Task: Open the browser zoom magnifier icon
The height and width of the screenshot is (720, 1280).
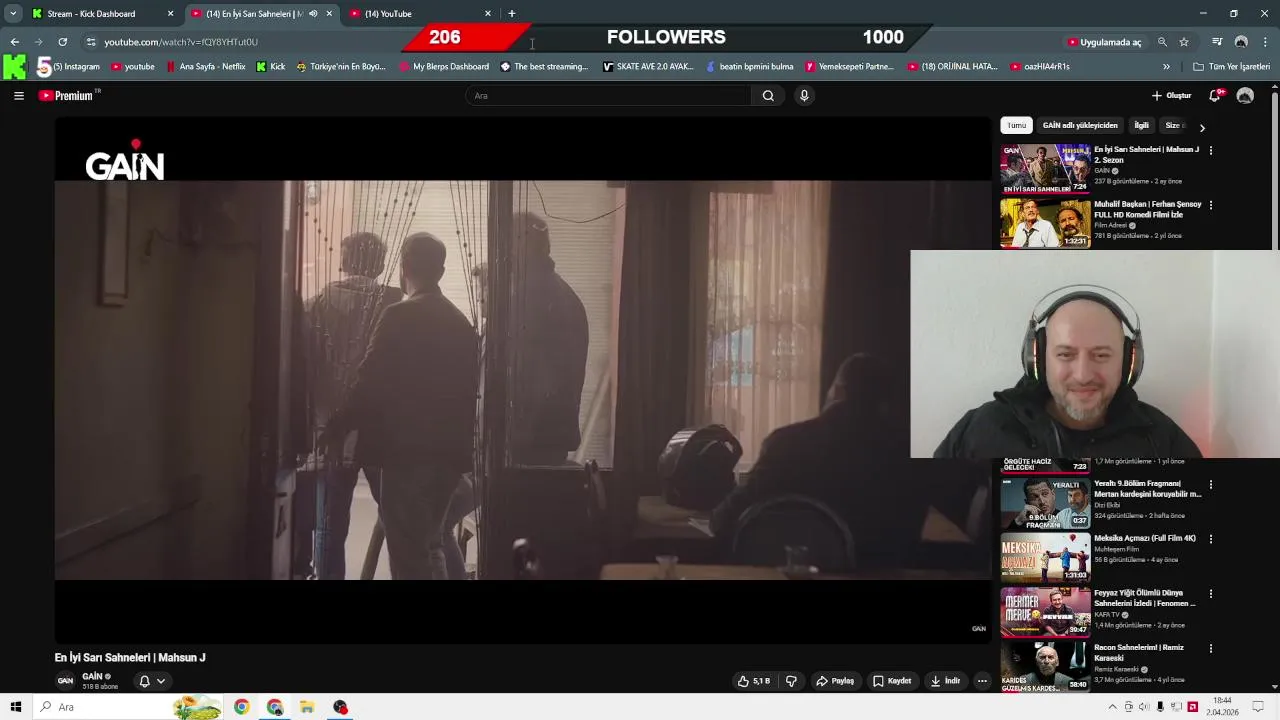Action: 1162,42
